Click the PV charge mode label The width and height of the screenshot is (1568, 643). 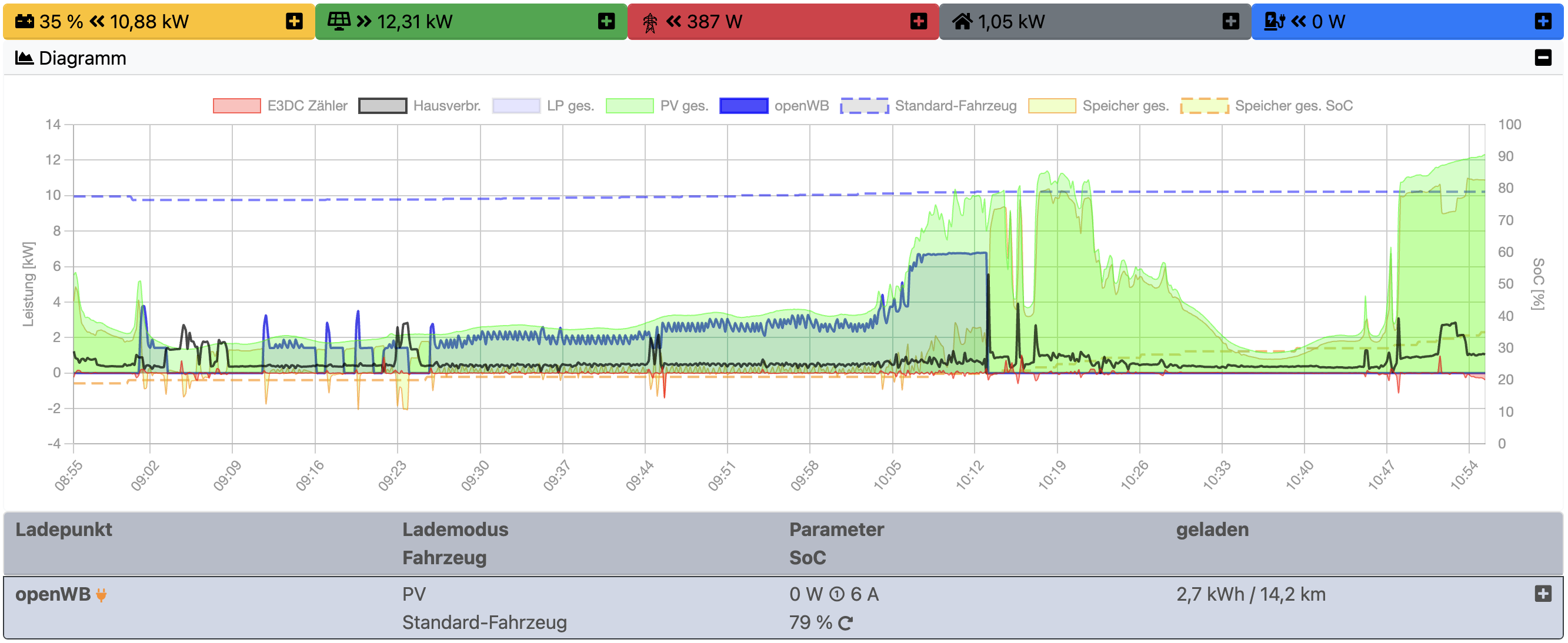pos(414,594)
